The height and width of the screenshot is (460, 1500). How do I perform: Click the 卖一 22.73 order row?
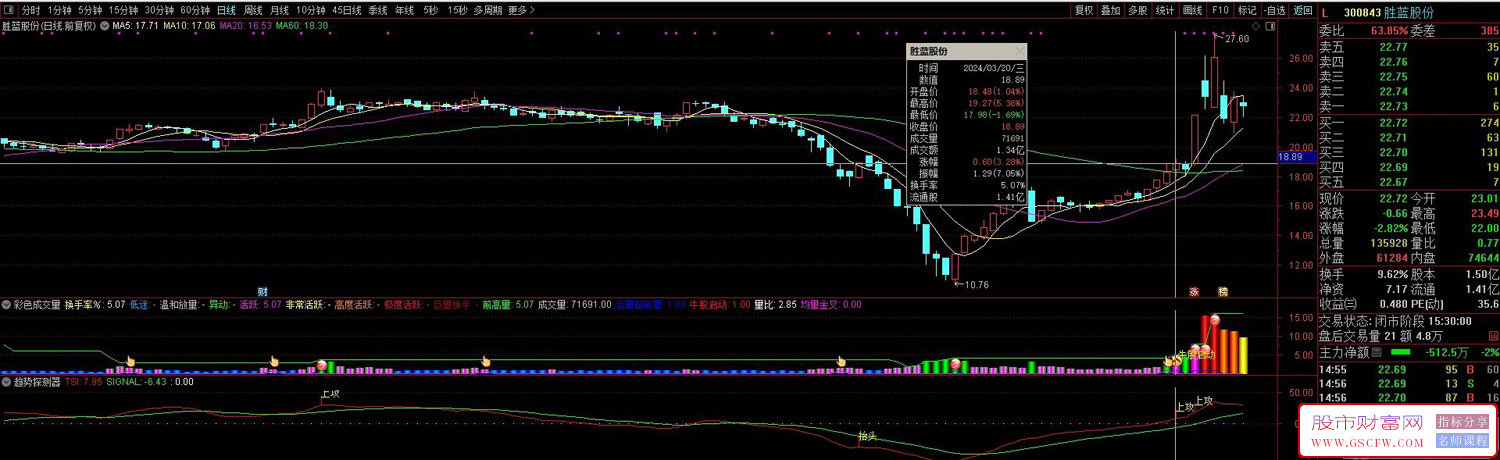1409,106
